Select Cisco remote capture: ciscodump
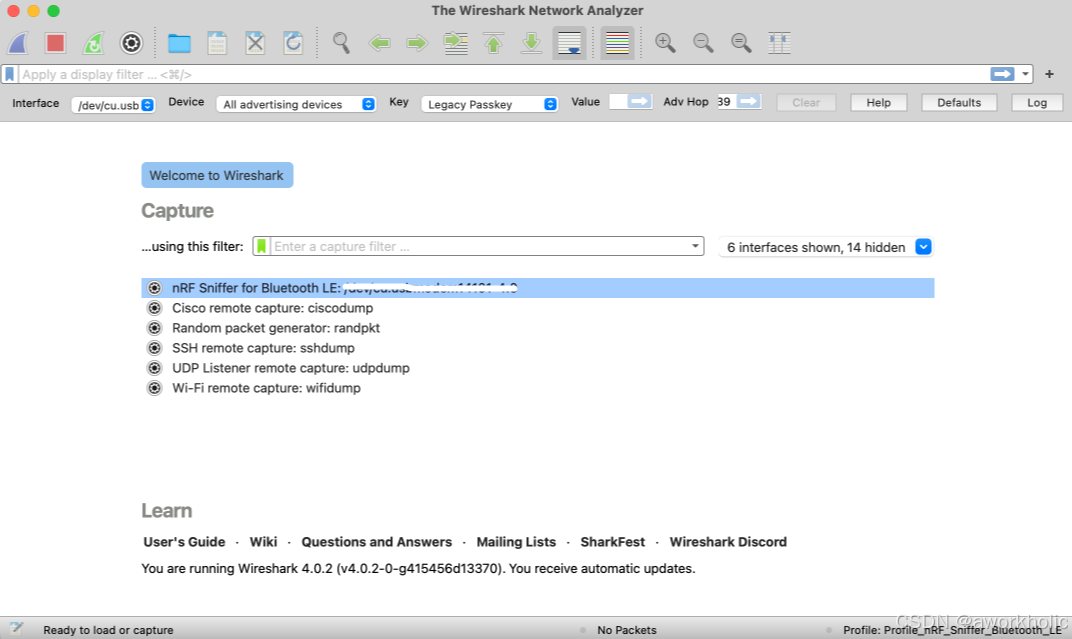The height and width of the screenshot is (639, 1072). tap(537, 308)
